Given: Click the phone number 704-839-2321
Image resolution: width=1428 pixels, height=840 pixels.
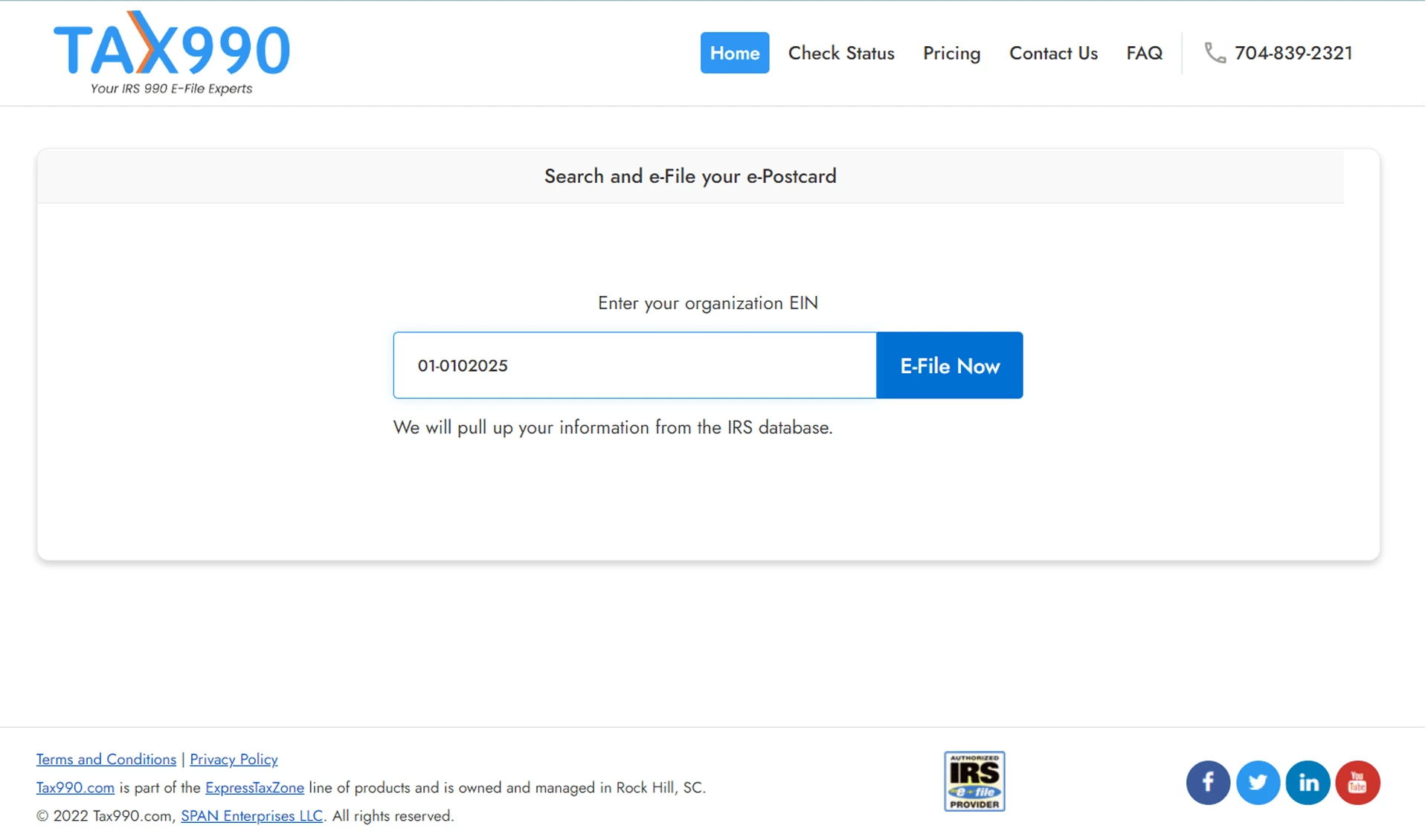Looking at the screenshot, I should click(1293, 53).
